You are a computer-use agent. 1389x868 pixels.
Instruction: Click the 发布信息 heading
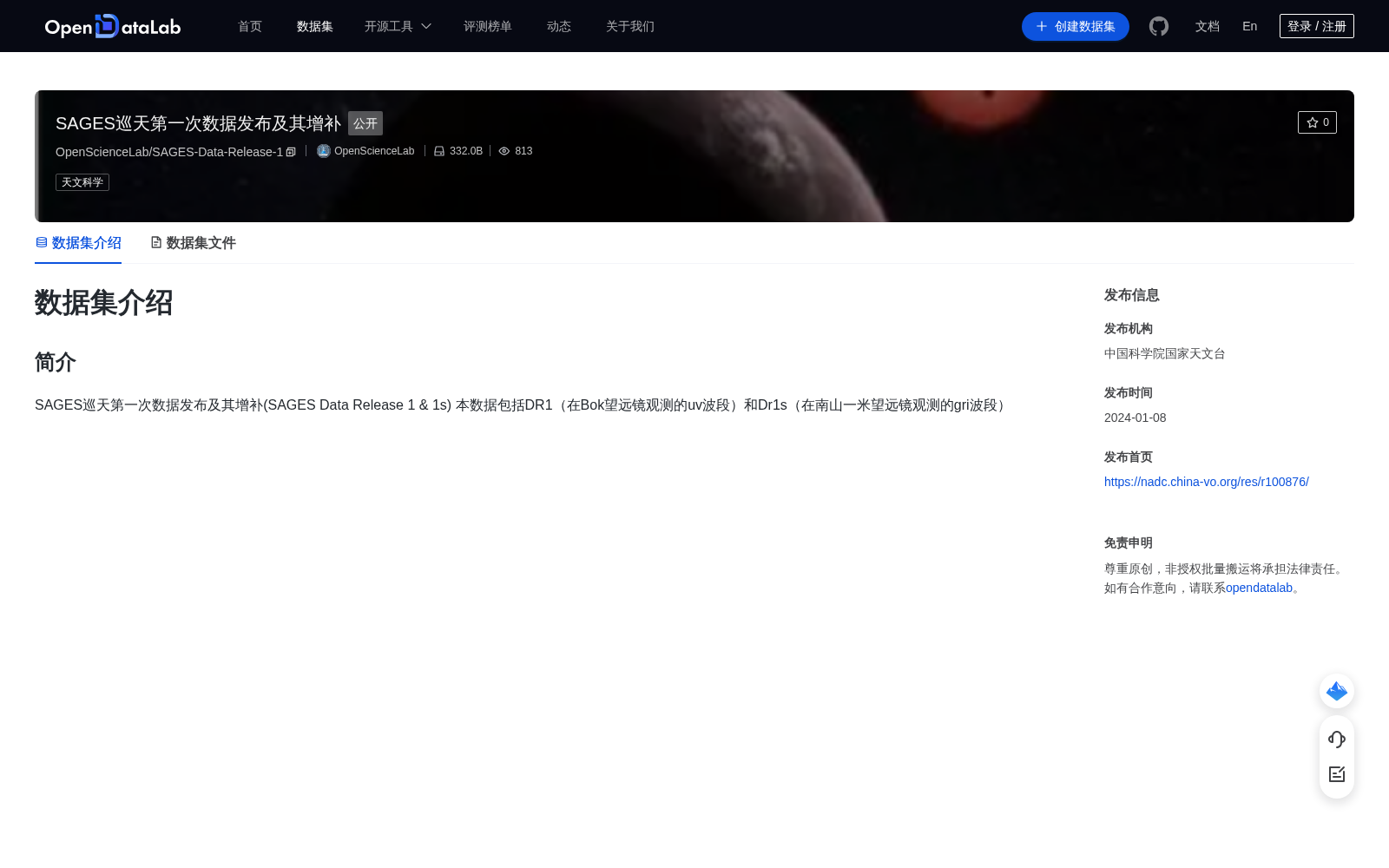coord(1132,295)
